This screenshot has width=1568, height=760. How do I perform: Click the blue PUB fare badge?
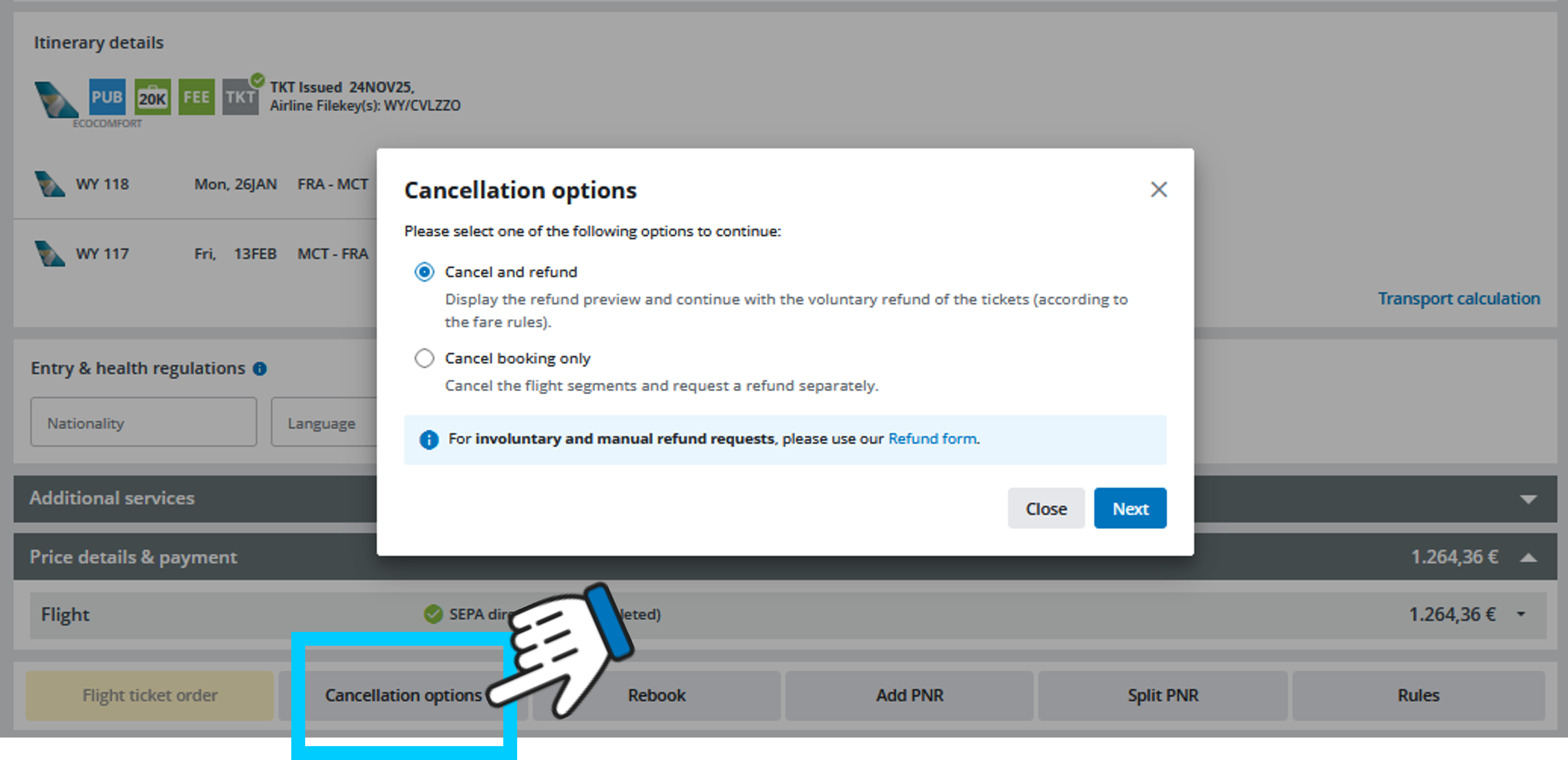click(x=107, y=97)
